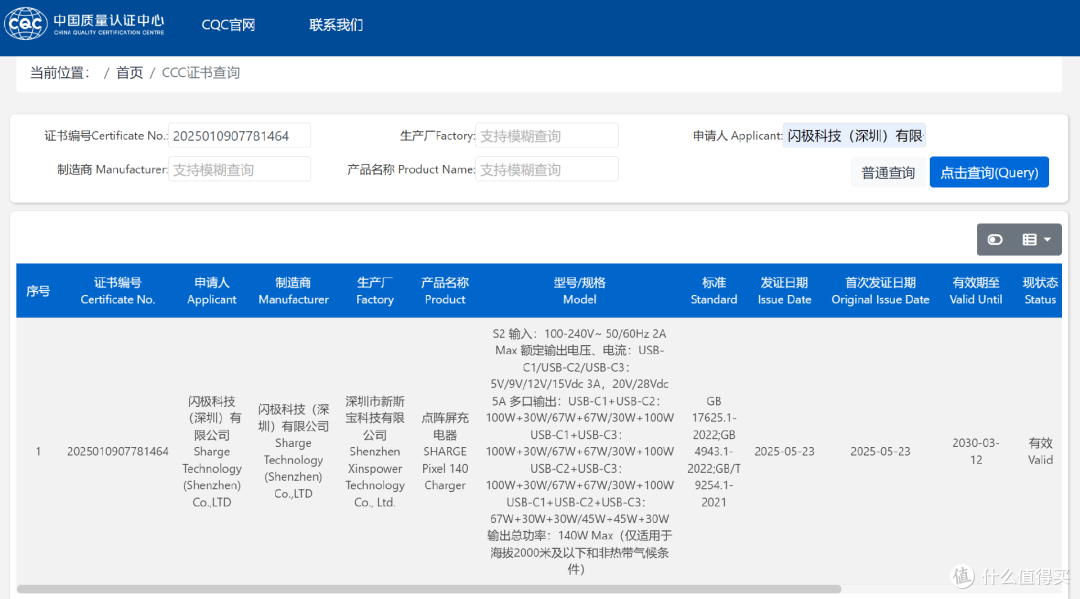1080x599 pixels.
Task: Go to 首页 in the breadcrumb
Action: (x=129, y=73)
